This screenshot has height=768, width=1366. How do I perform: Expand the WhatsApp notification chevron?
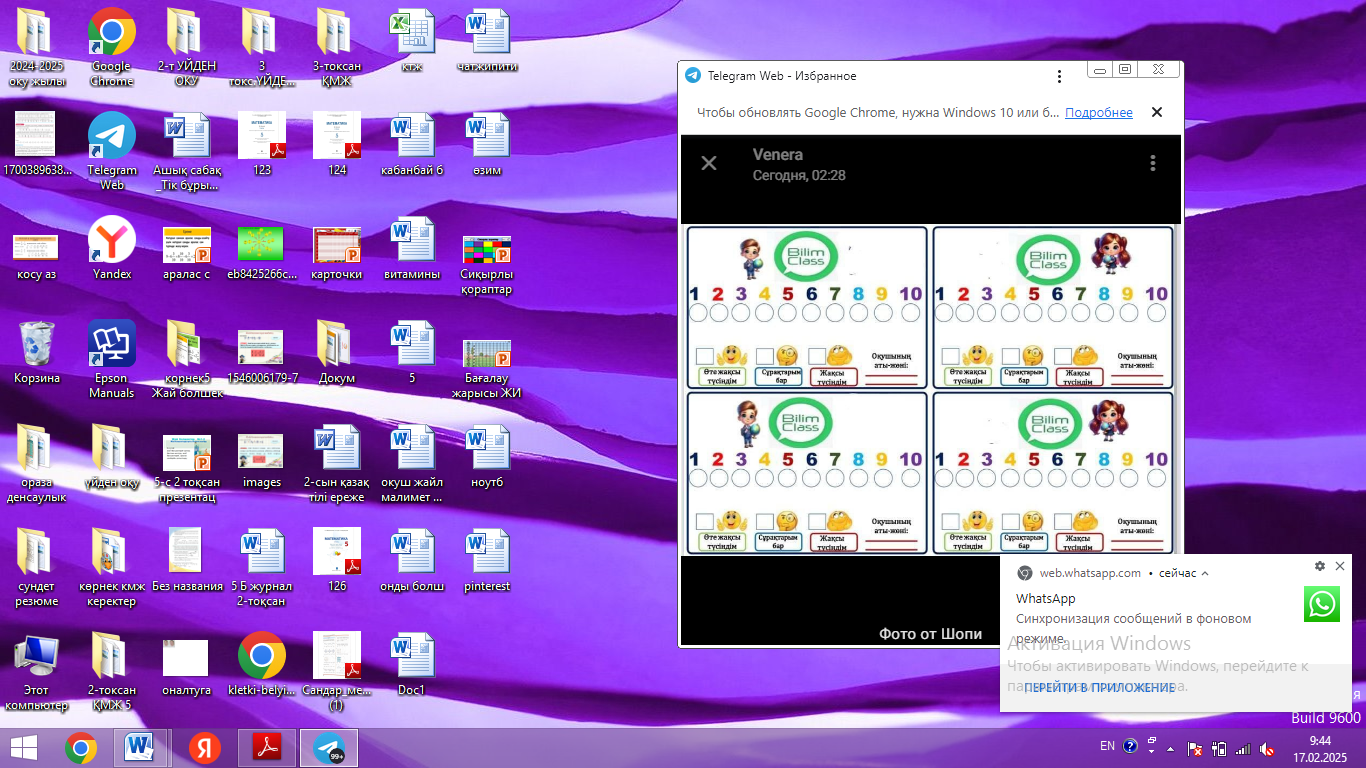click(x=1205, y=573)
